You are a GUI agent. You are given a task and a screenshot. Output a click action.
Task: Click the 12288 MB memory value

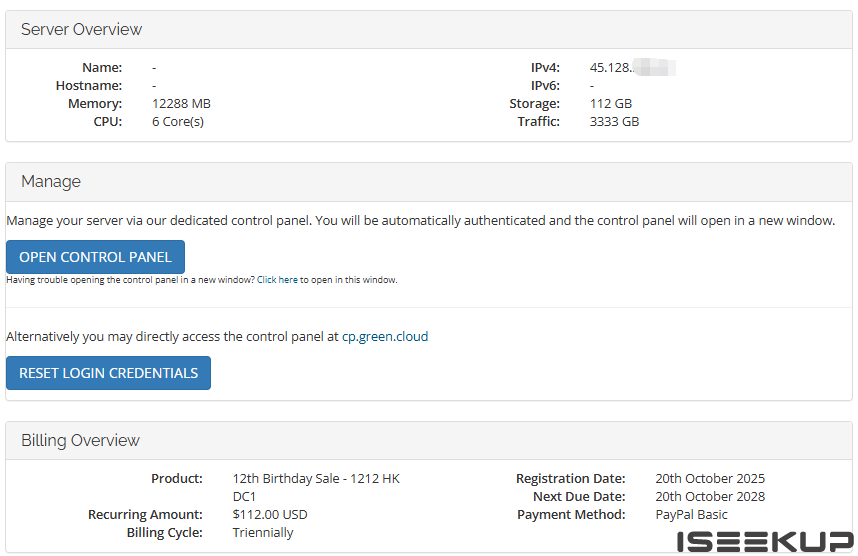(181, 104)
